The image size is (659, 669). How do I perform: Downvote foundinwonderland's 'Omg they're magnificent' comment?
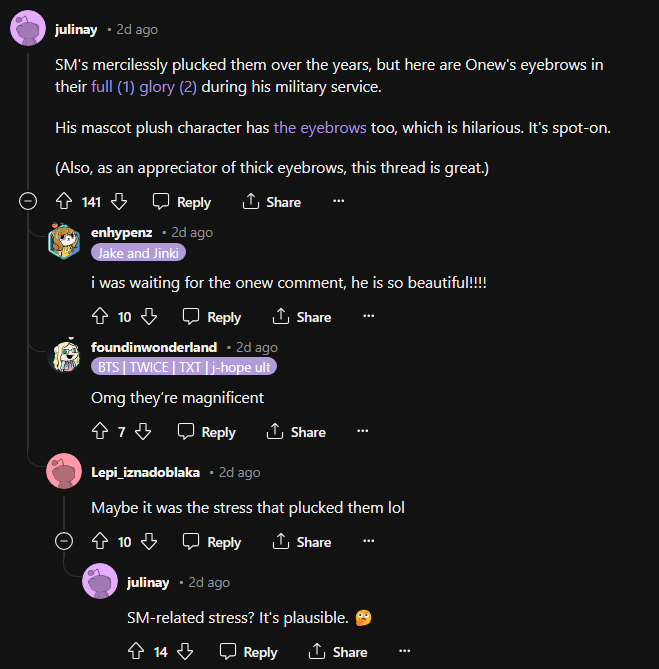point(143,432)
